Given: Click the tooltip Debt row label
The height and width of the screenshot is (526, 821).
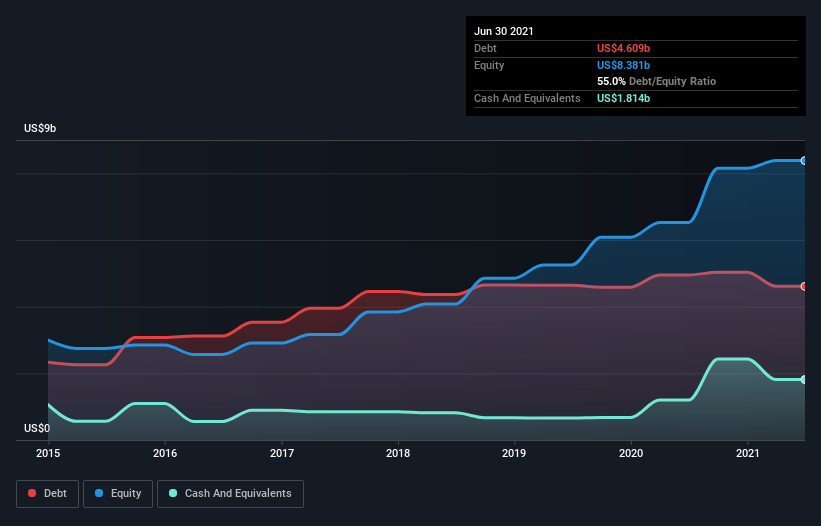Looking at the screenshot, I should click(x=485, y=48).
